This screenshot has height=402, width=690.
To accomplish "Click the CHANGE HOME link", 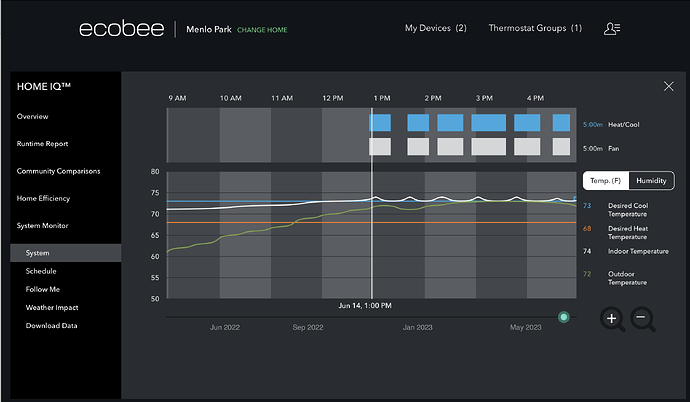I will pos(262,30).
